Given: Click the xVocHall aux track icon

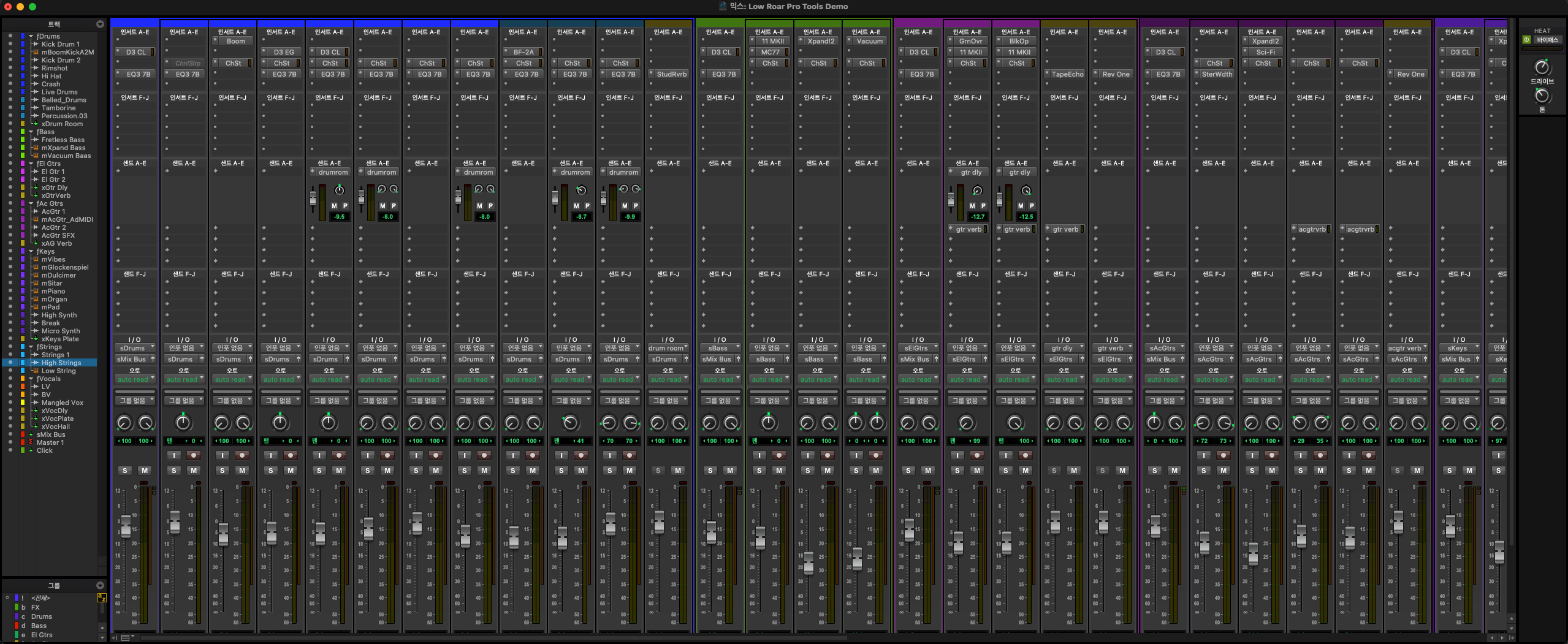Looking at the screenshot, I should click(x=36, y=426).
